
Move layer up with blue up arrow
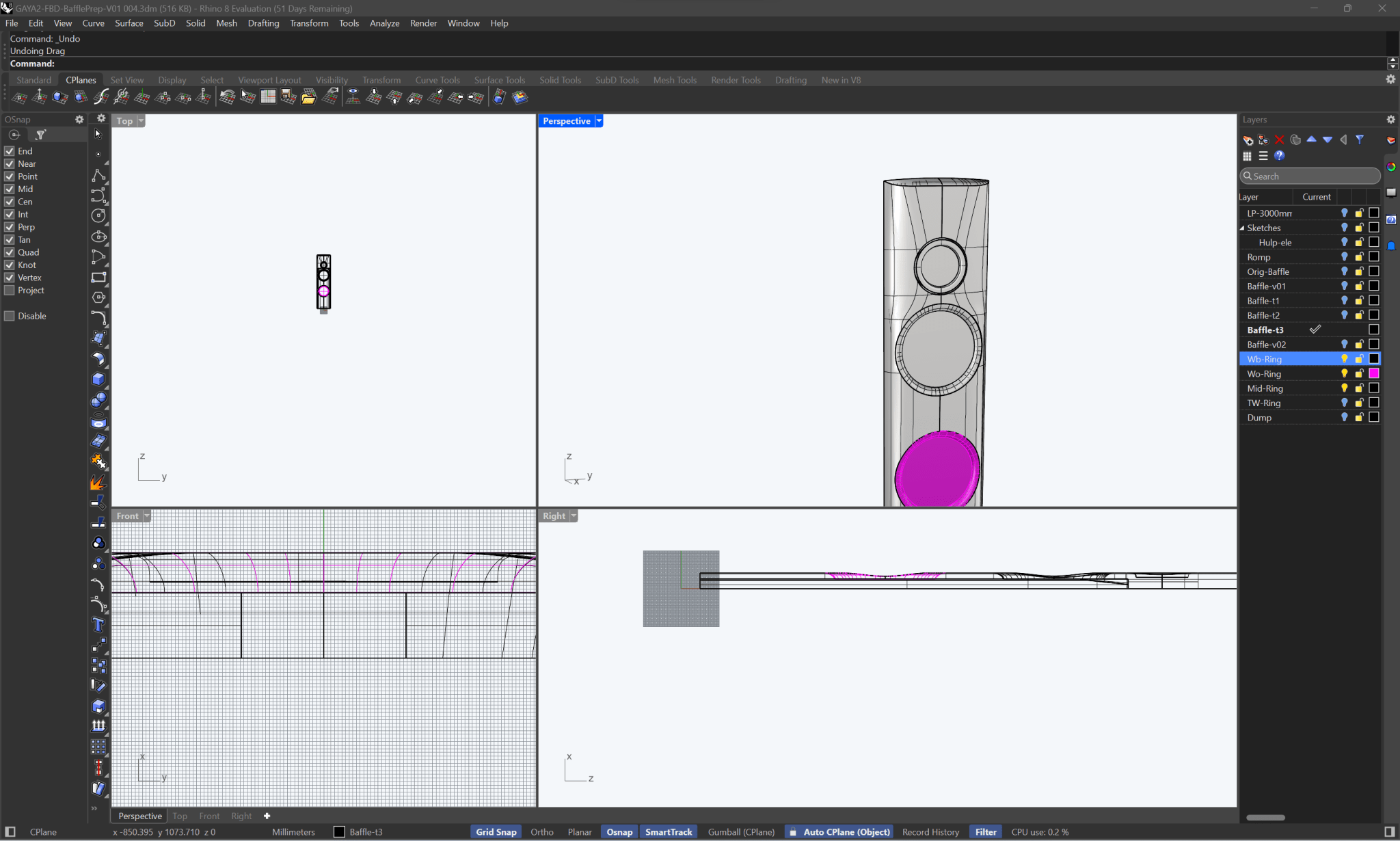tap(1311, 139)
